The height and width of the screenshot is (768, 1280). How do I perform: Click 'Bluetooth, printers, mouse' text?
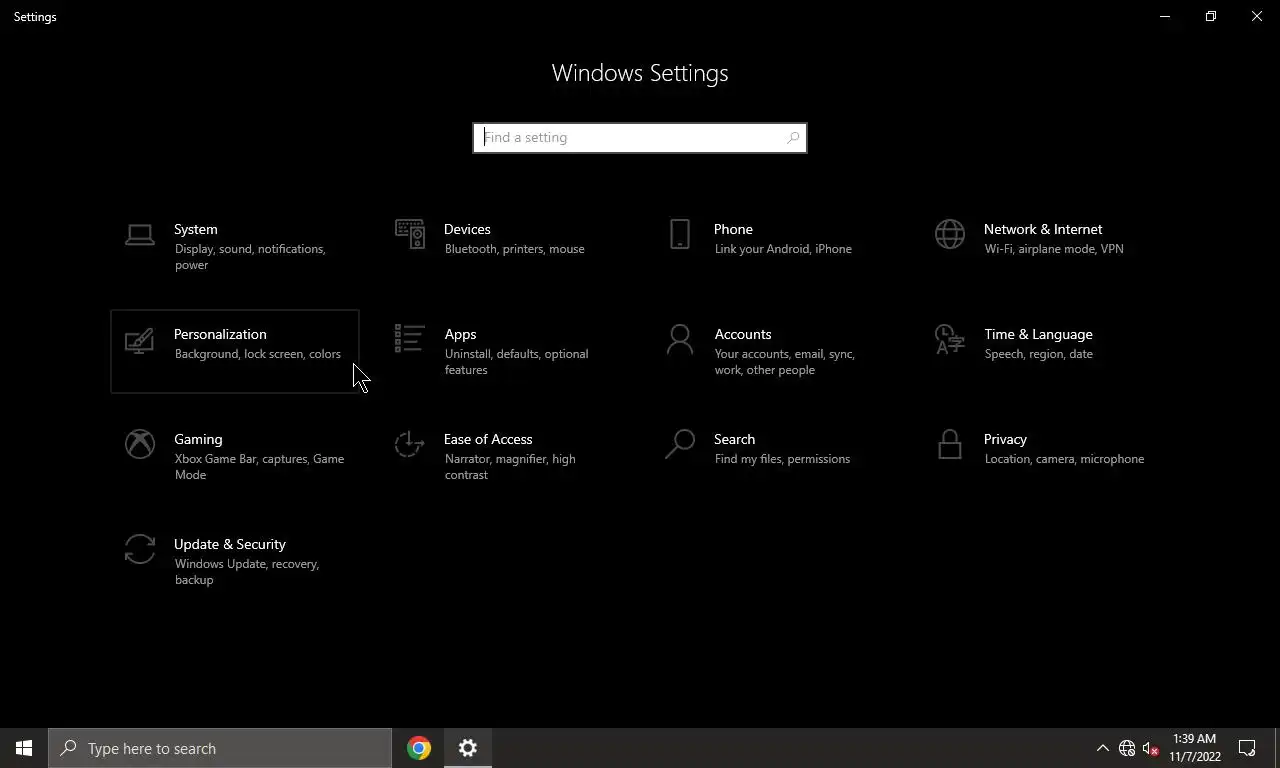click(514, 249)
